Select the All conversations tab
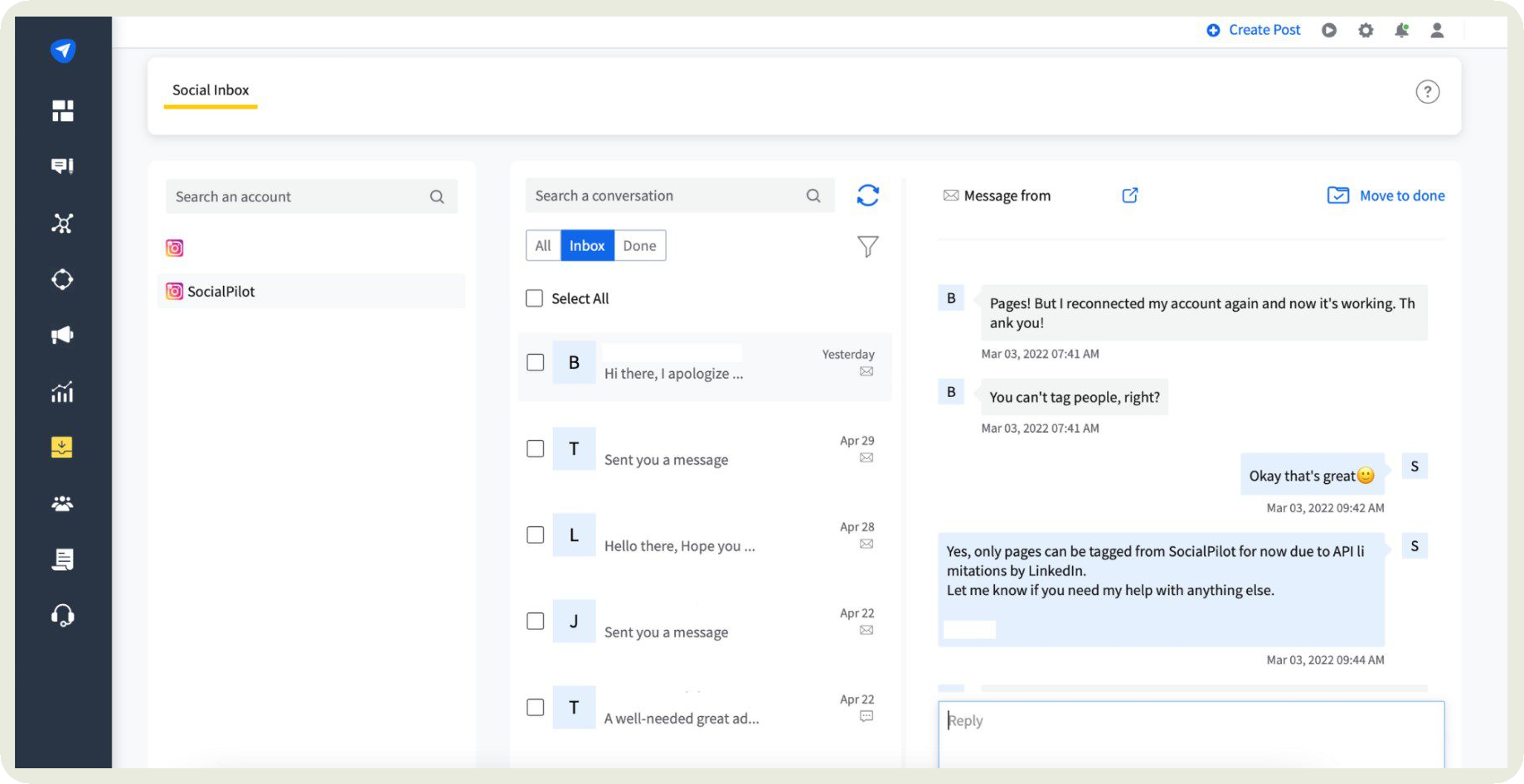This screenshot has height=784, width=1524. tap(543, 245)
